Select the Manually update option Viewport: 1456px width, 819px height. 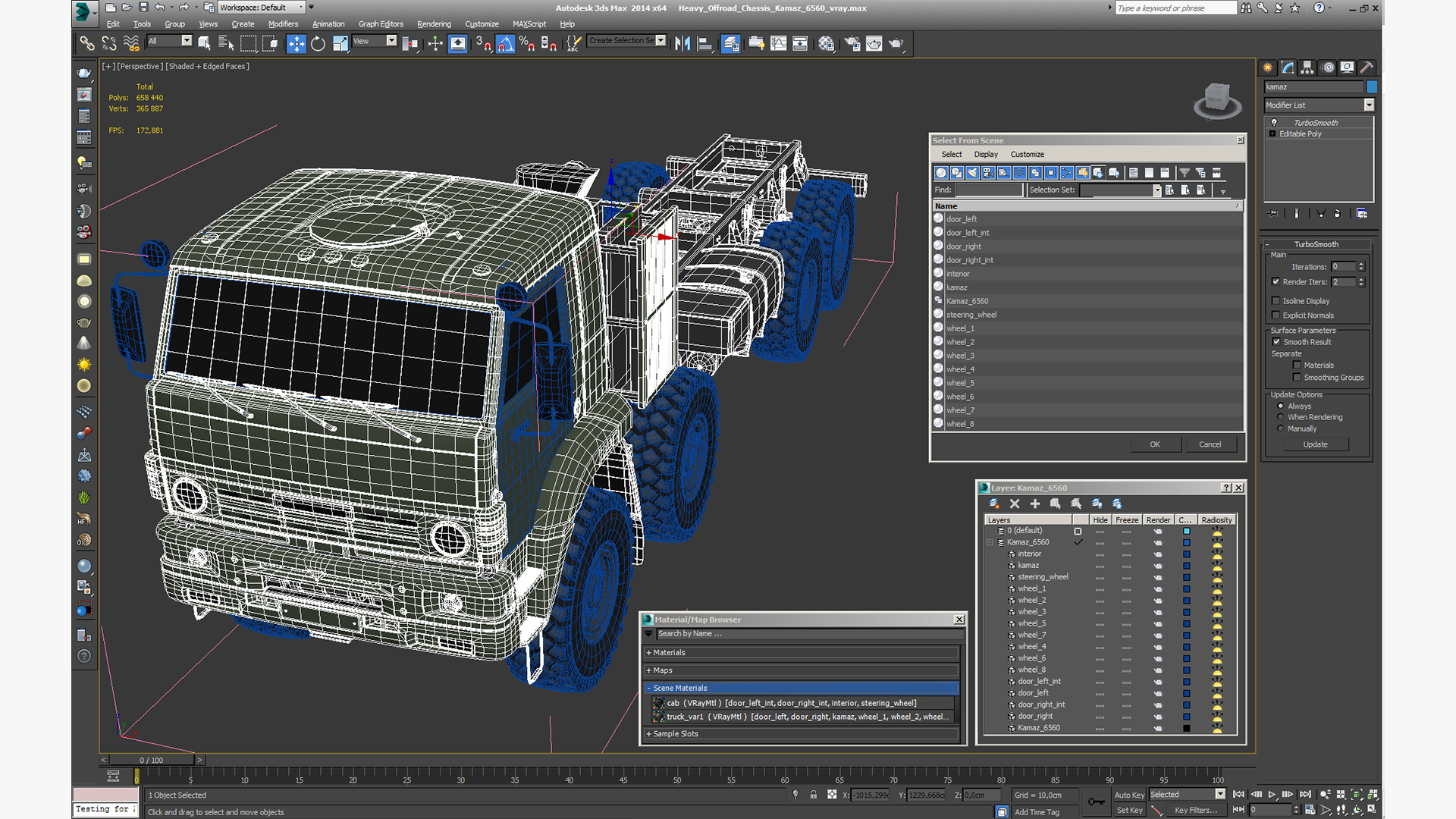point(1280,428)
